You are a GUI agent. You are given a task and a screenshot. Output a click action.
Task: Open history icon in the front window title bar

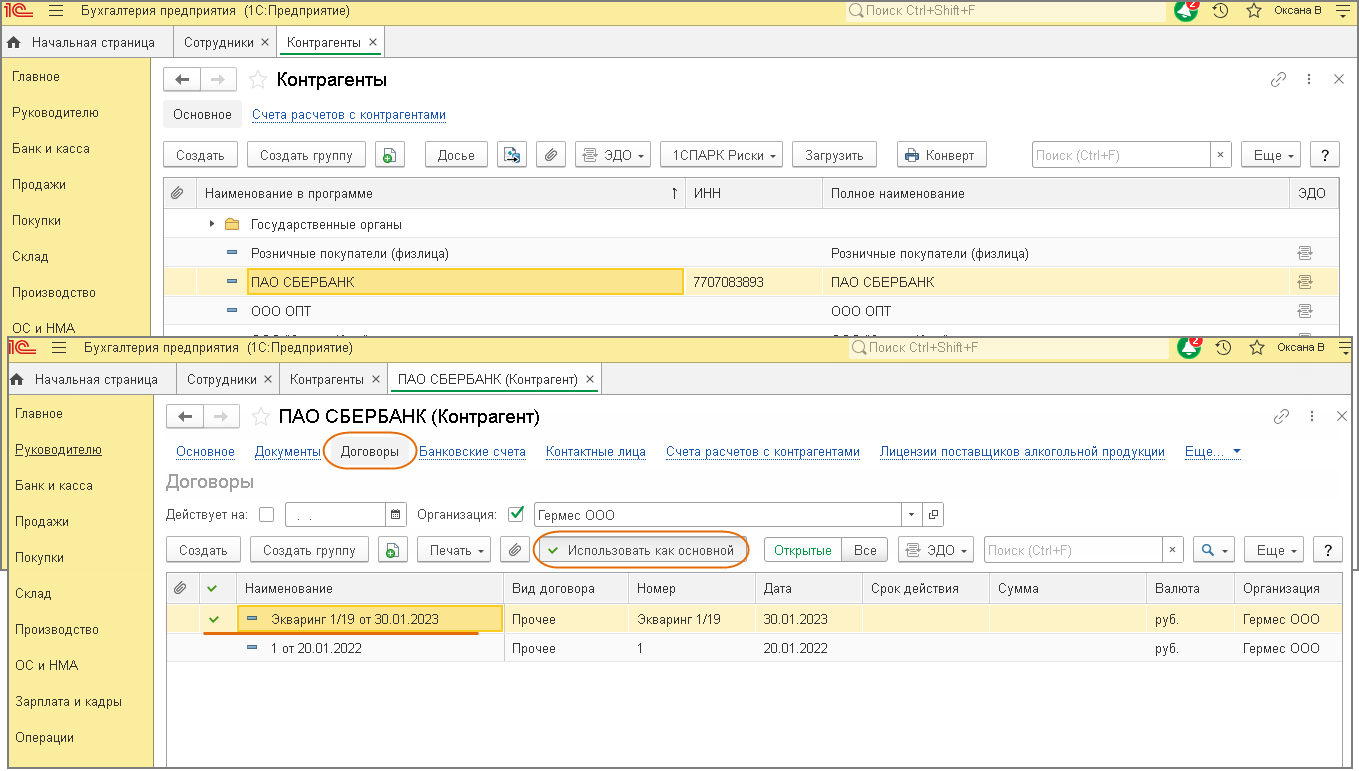click(x=1223, y=348)
